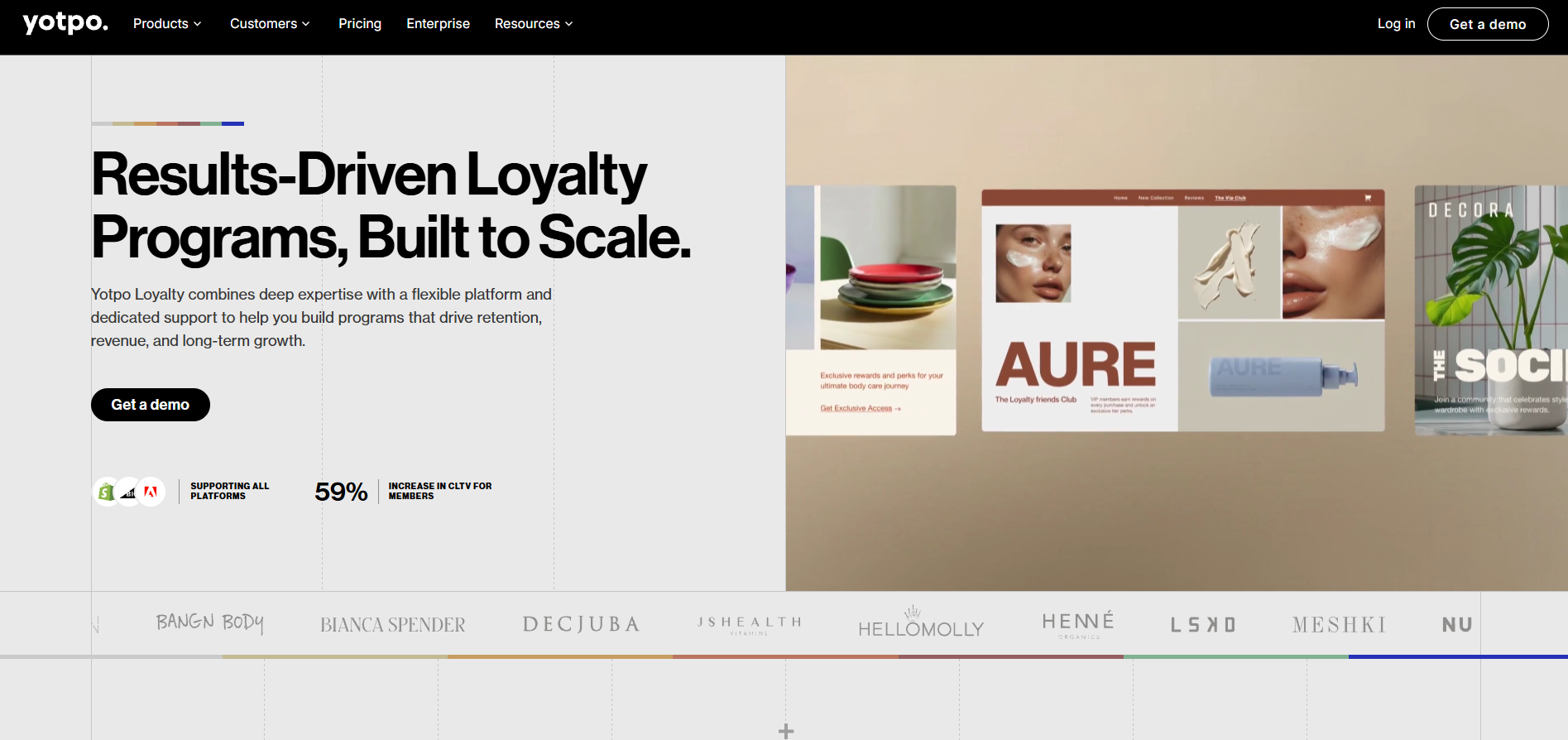Image resolution: width=1568 pixels, height=740 pixels.
Task: Click the plus icon at page bottom
Action: (x=786, y=731)
